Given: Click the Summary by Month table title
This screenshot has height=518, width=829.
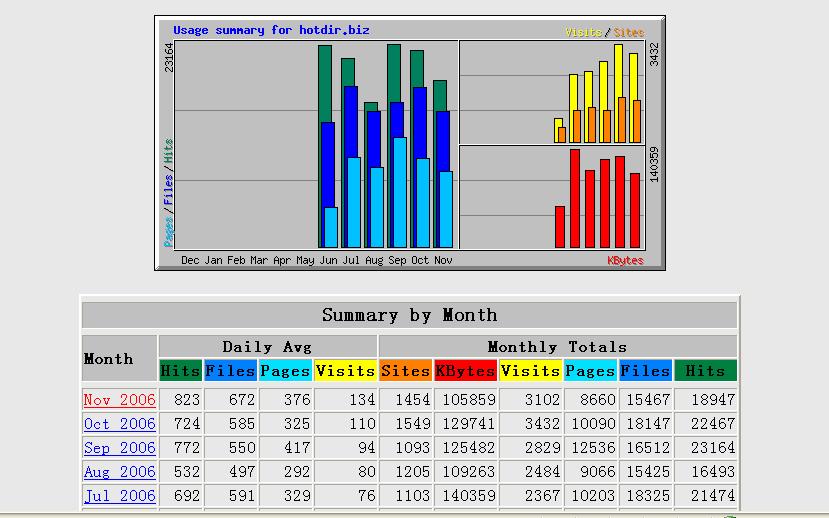Looking at the screenshot, I should 409,315.
